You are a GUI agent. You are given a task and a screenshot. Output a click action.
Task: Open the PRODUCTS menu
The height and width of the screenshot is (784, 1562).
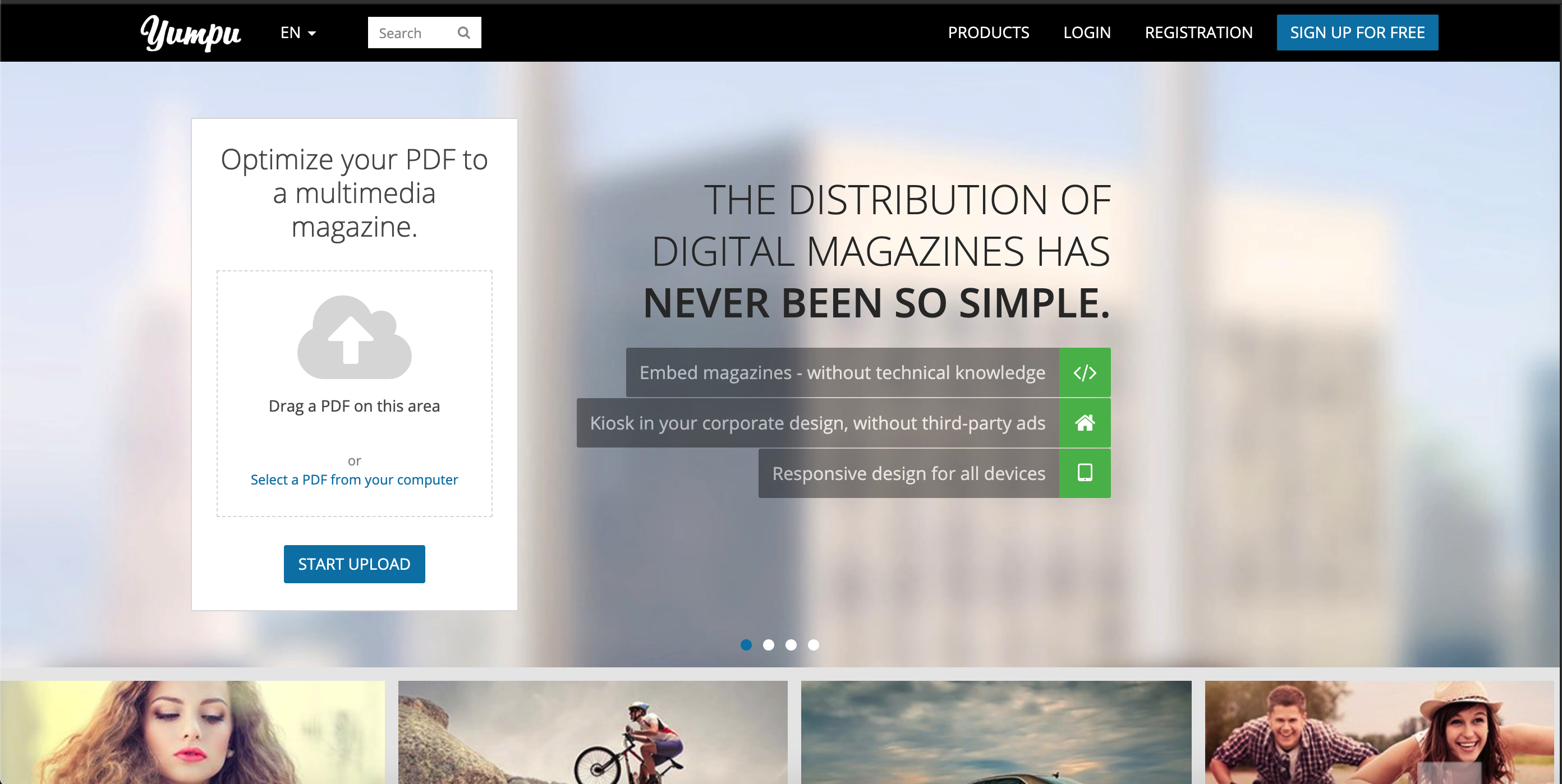pyautogui.click(x=989, y=33)
